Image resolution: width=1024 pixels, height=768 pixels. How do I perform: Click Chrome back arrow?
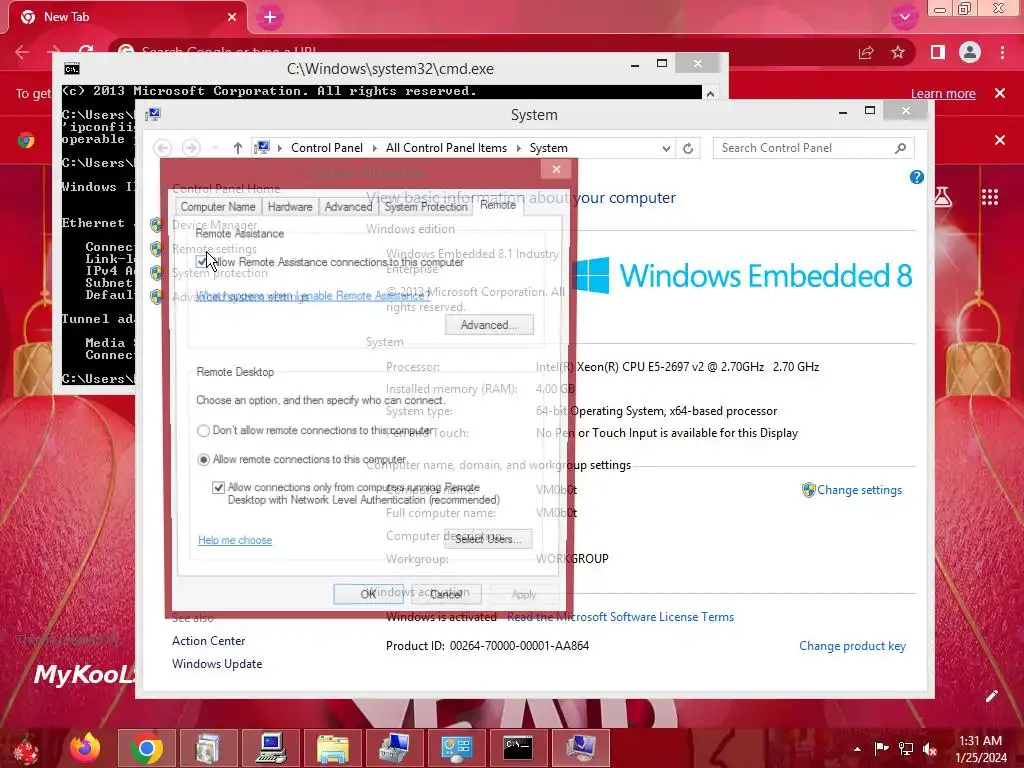click(22, 52)
